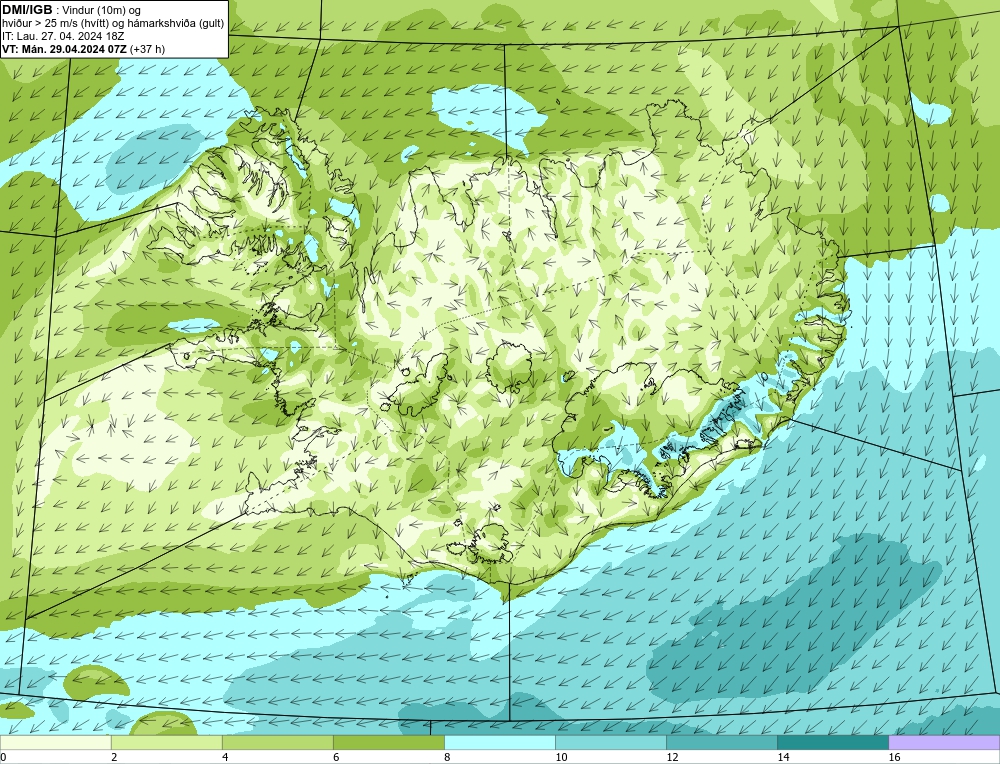
Task: Click the dark teal 14–16 legend swatch
Action: [x=832, y=742]
